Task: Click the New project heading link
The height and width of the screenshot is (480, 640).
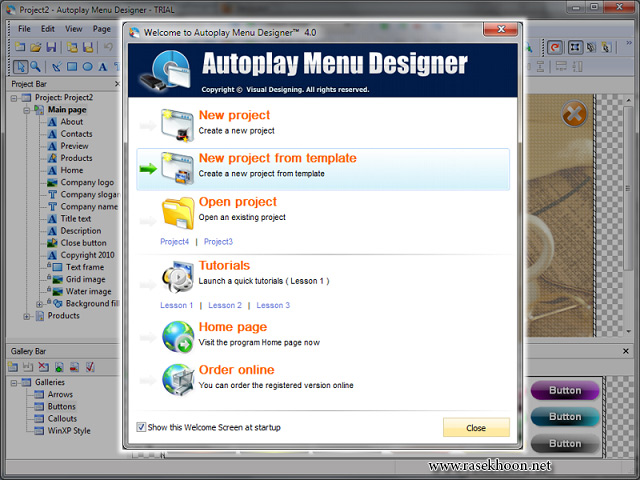Action: coord(234,115)
